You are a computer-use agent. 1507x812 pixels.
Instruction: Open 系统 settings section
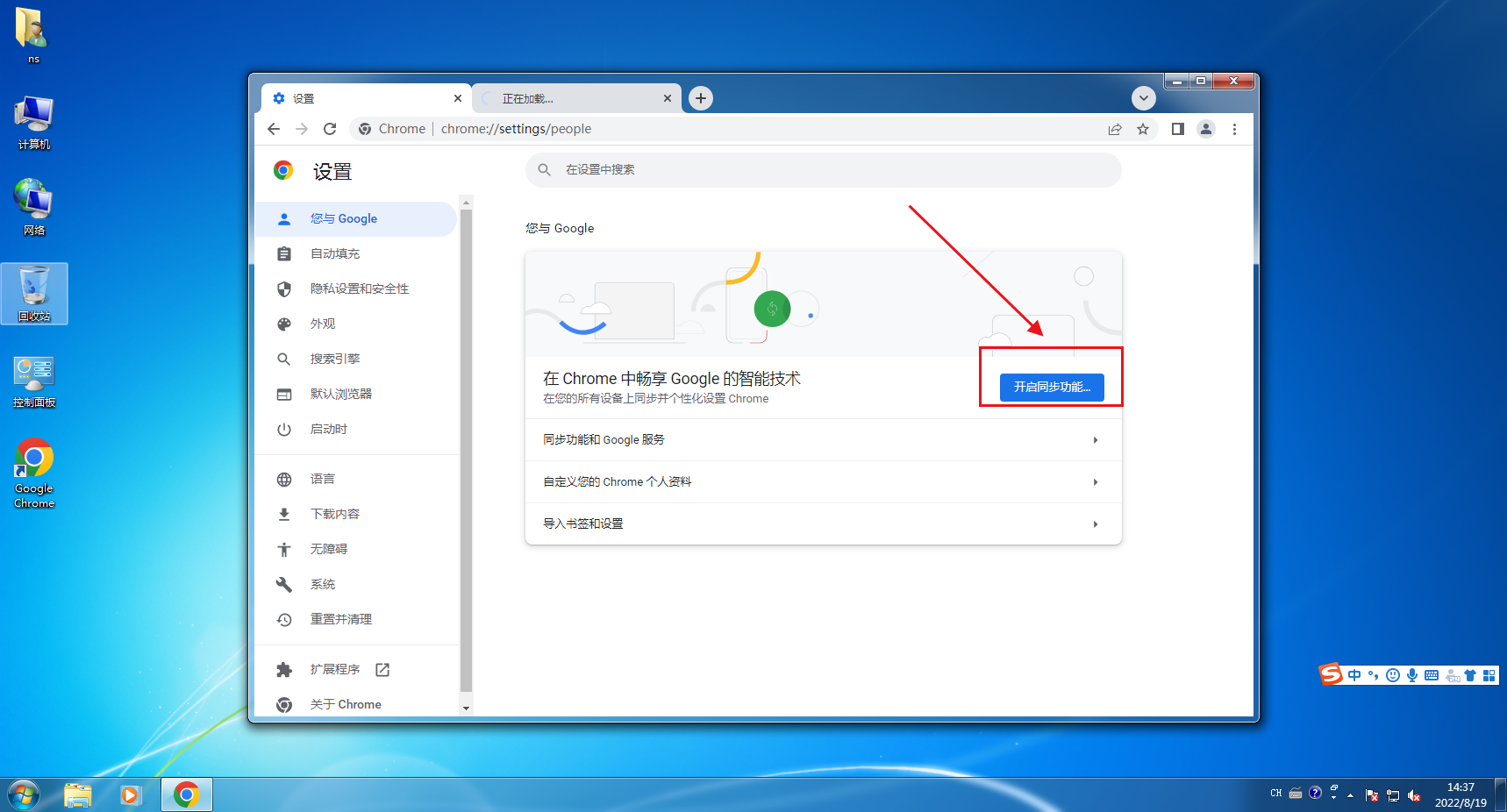pyautogui.click(x=356, y=585)
